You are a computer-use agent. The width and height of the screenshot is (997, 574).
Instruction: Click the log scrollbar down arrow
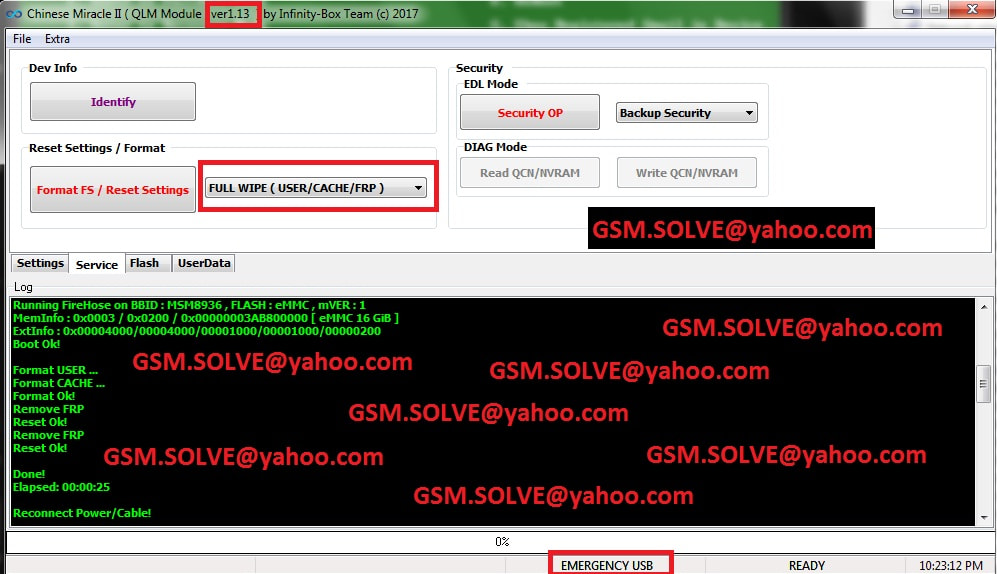(x=983, y=516)
